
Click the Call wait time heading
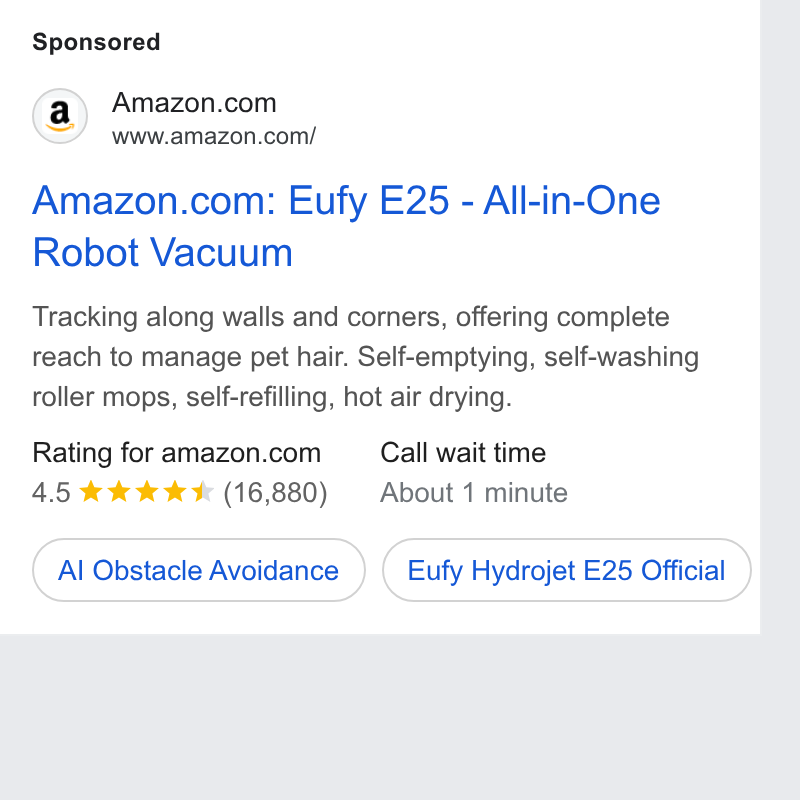[463, 453]
